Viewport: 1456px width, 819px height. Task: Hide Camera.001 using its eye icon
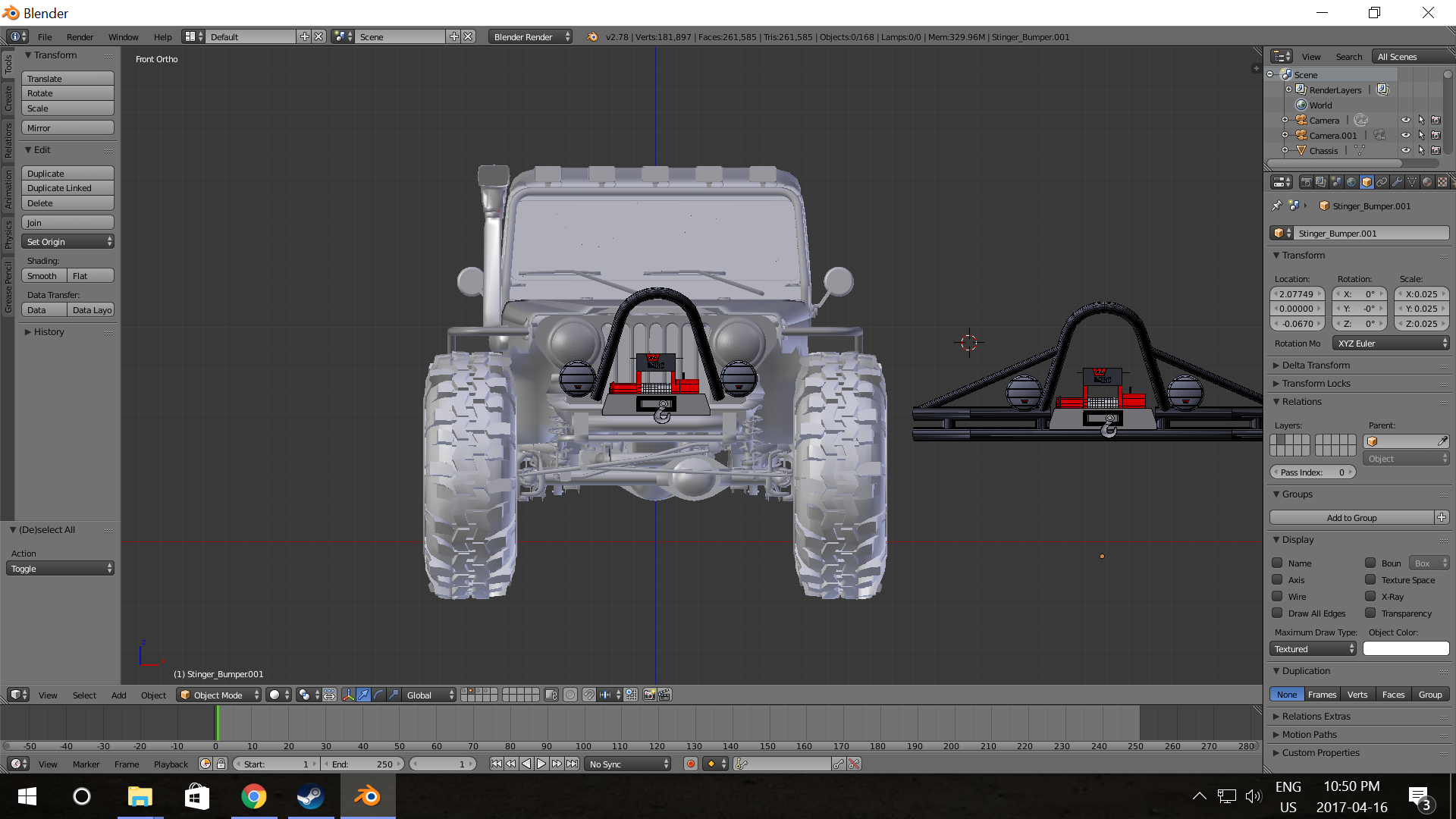(1405, 135)
